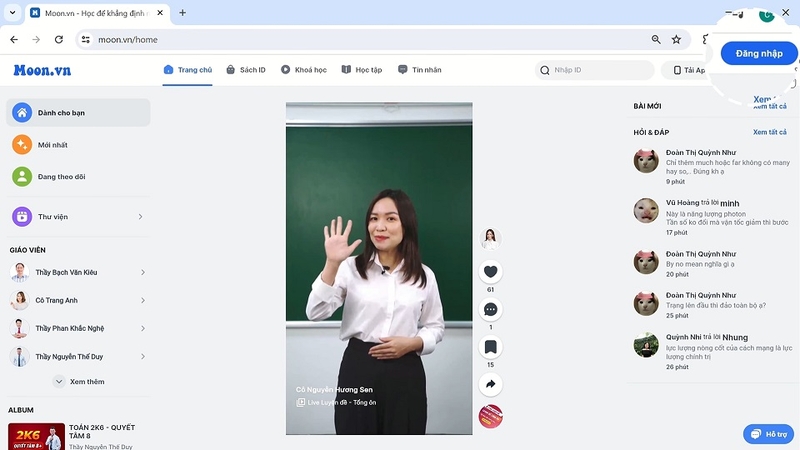
Task: Click Quỳnh Nhi's avatar
Action: 646,345
